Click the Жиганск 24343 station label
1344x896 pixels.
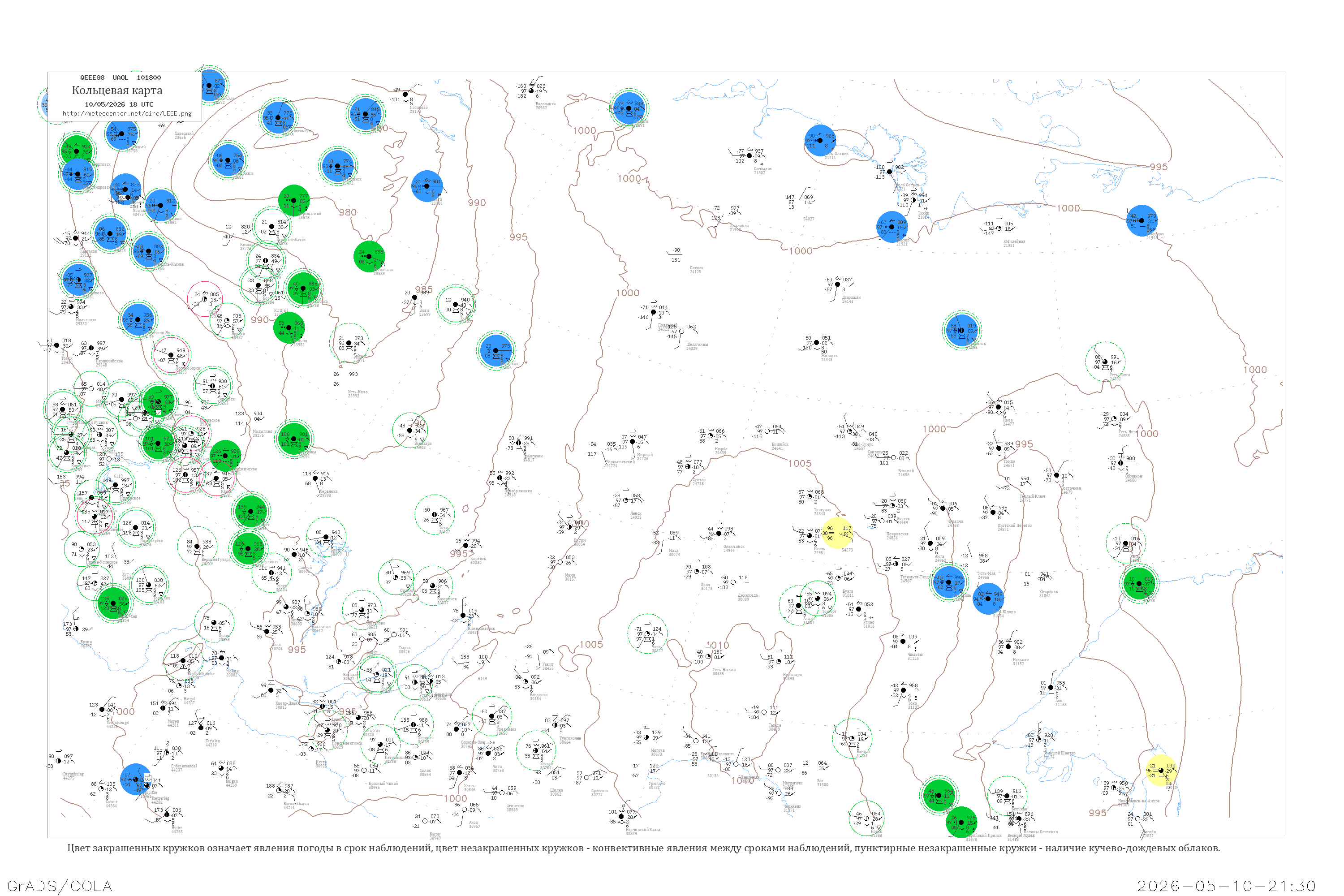click(x=830, y=358)
